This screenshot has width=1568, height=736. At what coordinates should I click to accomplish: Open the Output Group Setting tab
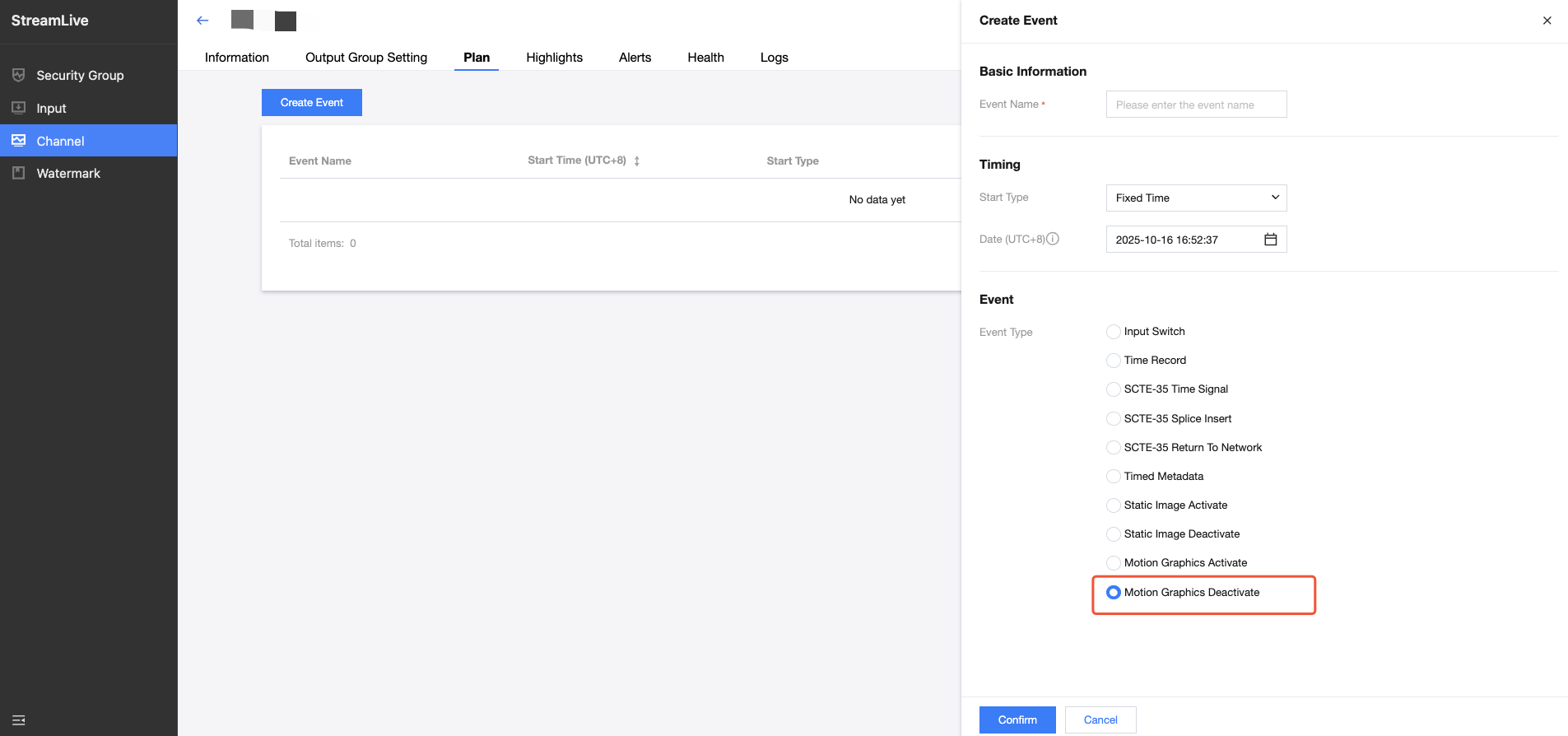(366, 58)
